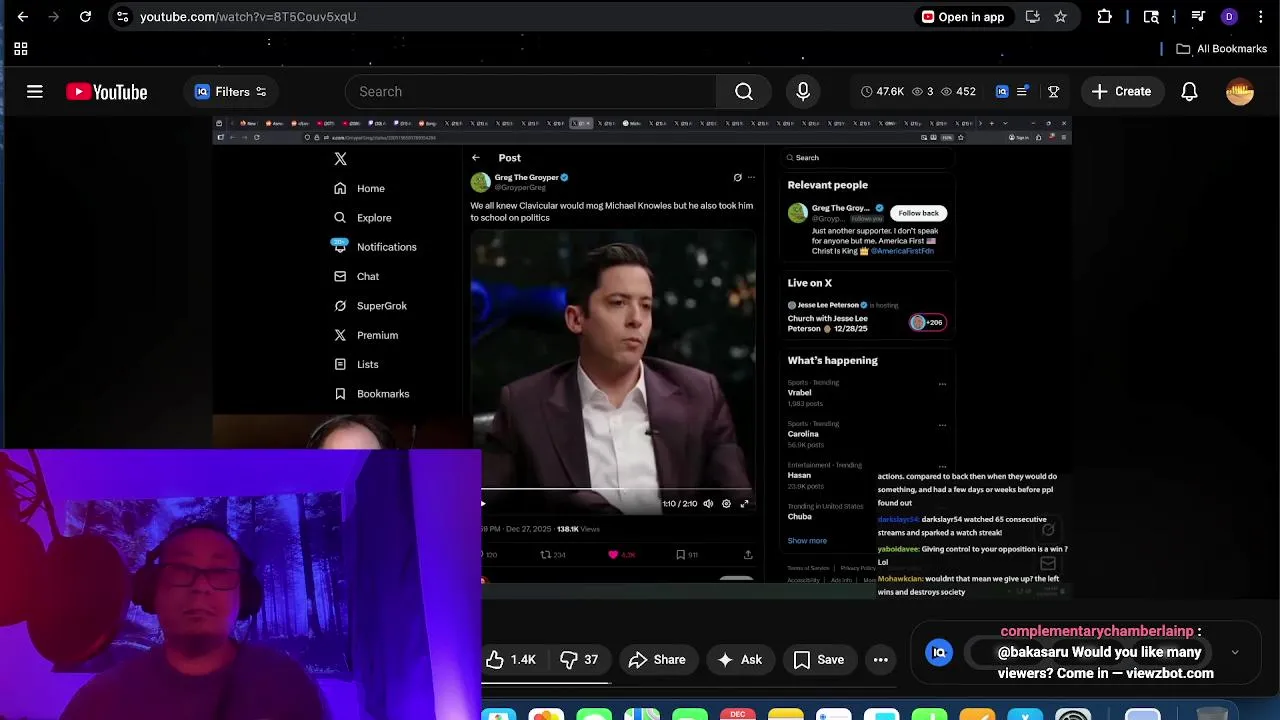
Task: Click the Open in app button
Action: click(x=963, y=17)
